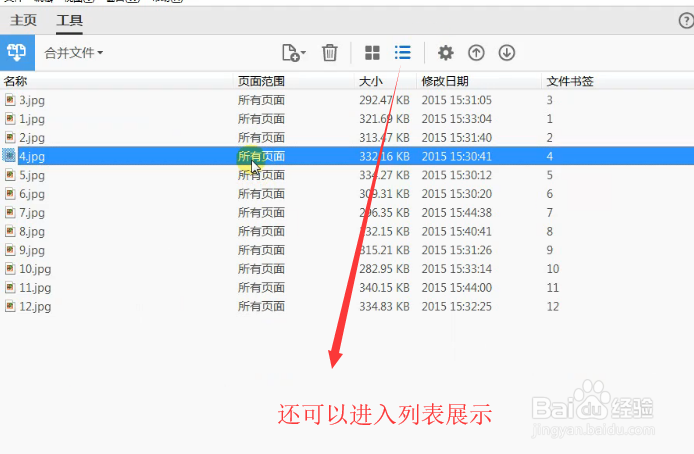Open the options gear icon
The width and height of the screenshot is (694, 454).
click(x=446, y=53)
